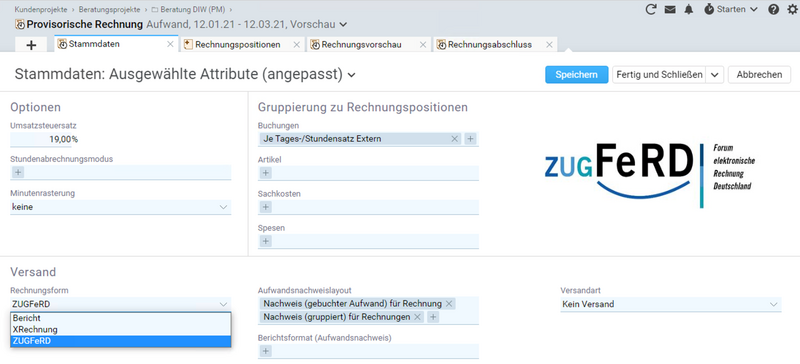
Task: Click the stopwatch icon next to Starten
Action: pyautogui.click(x=709, y=9)
